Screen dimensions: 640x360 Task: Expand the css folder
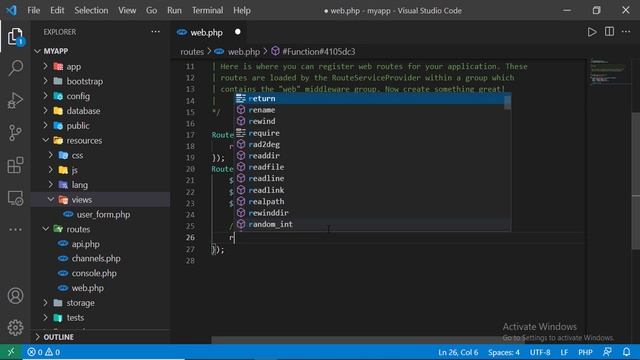tap(100, 155)
